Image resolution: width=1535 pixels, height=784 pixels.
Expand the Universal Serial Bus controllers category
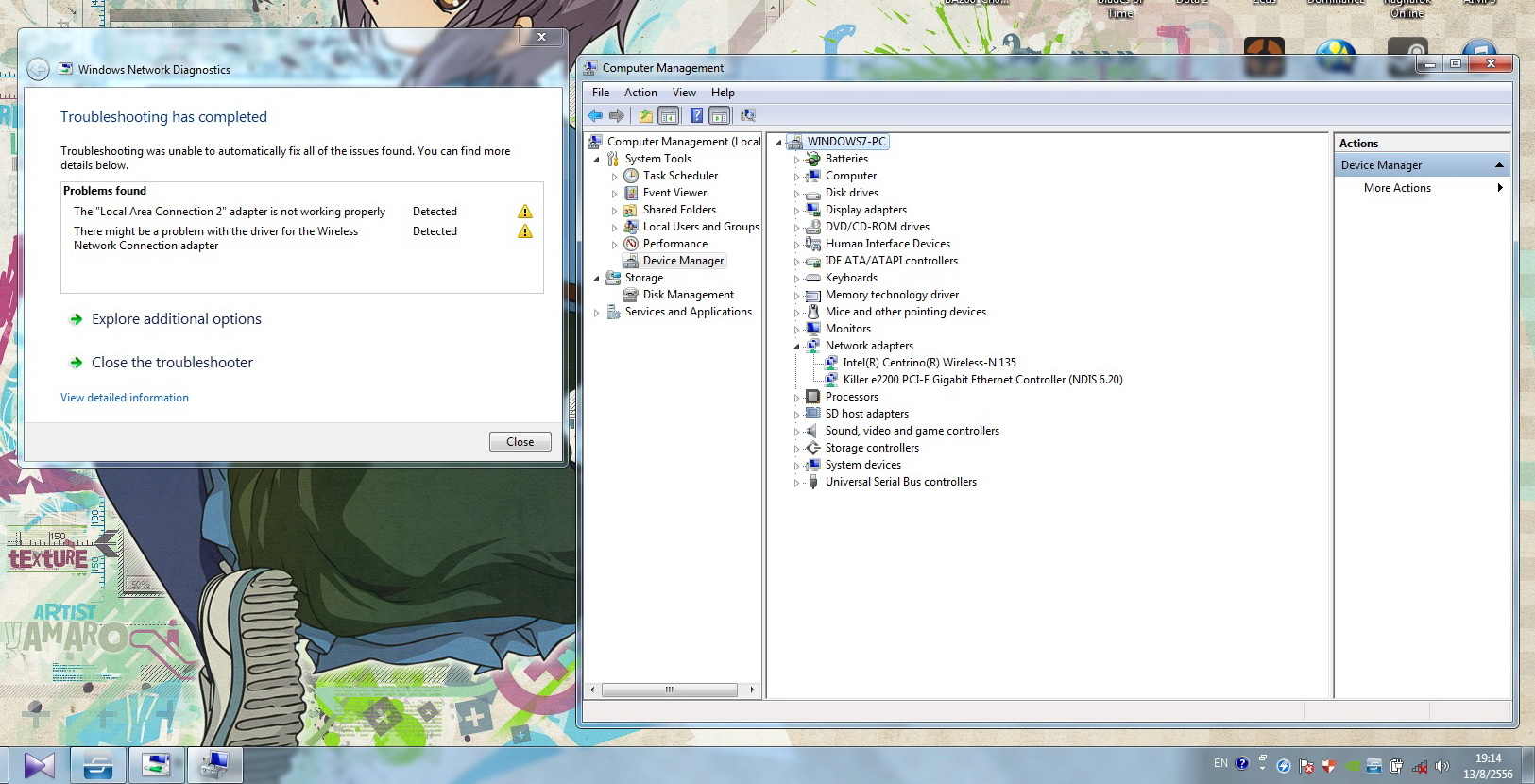point(796,483)
